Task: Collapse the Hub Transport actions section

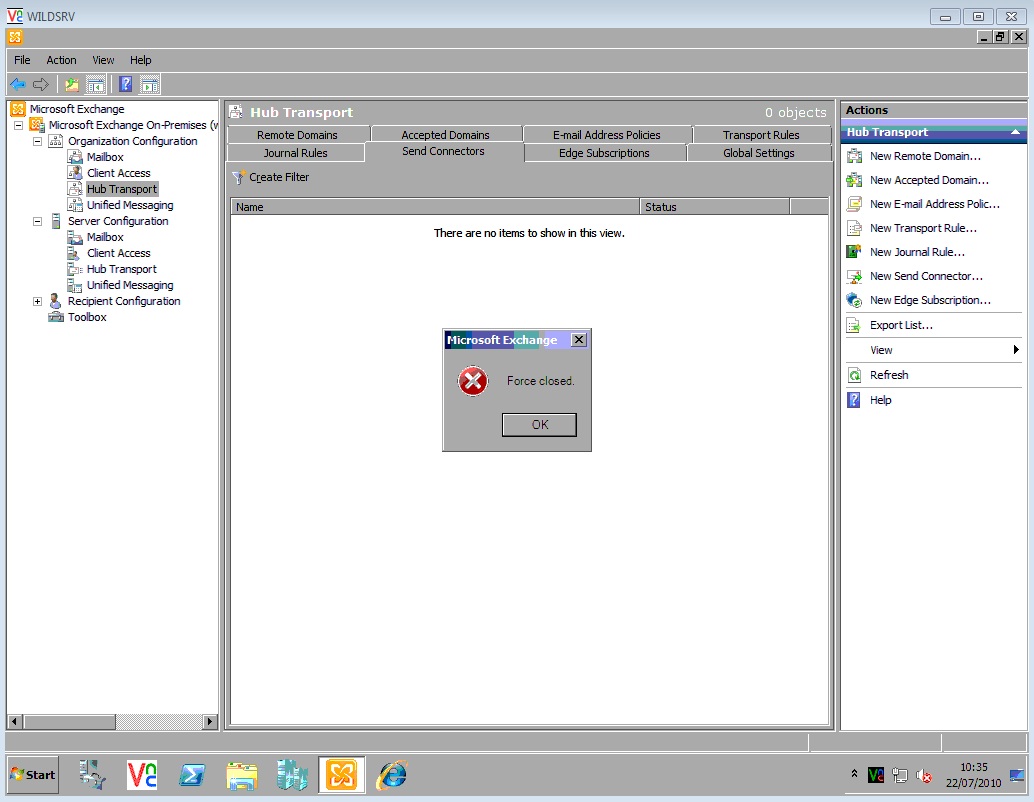Action: [x=1015, y=133]
